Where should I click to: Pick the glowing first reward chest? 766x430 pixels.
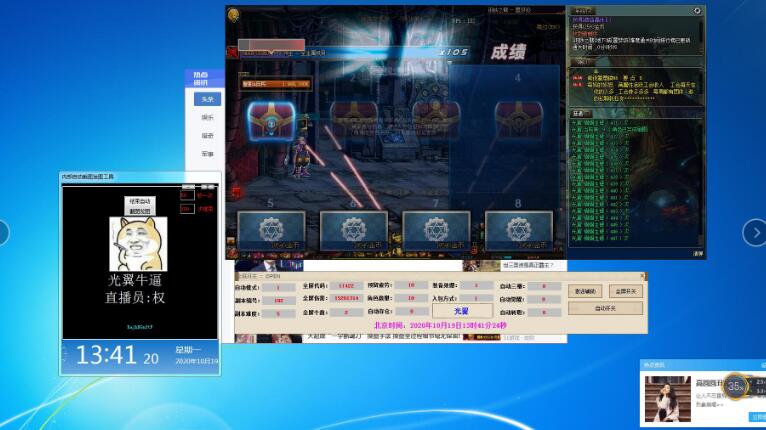(271, 121)
